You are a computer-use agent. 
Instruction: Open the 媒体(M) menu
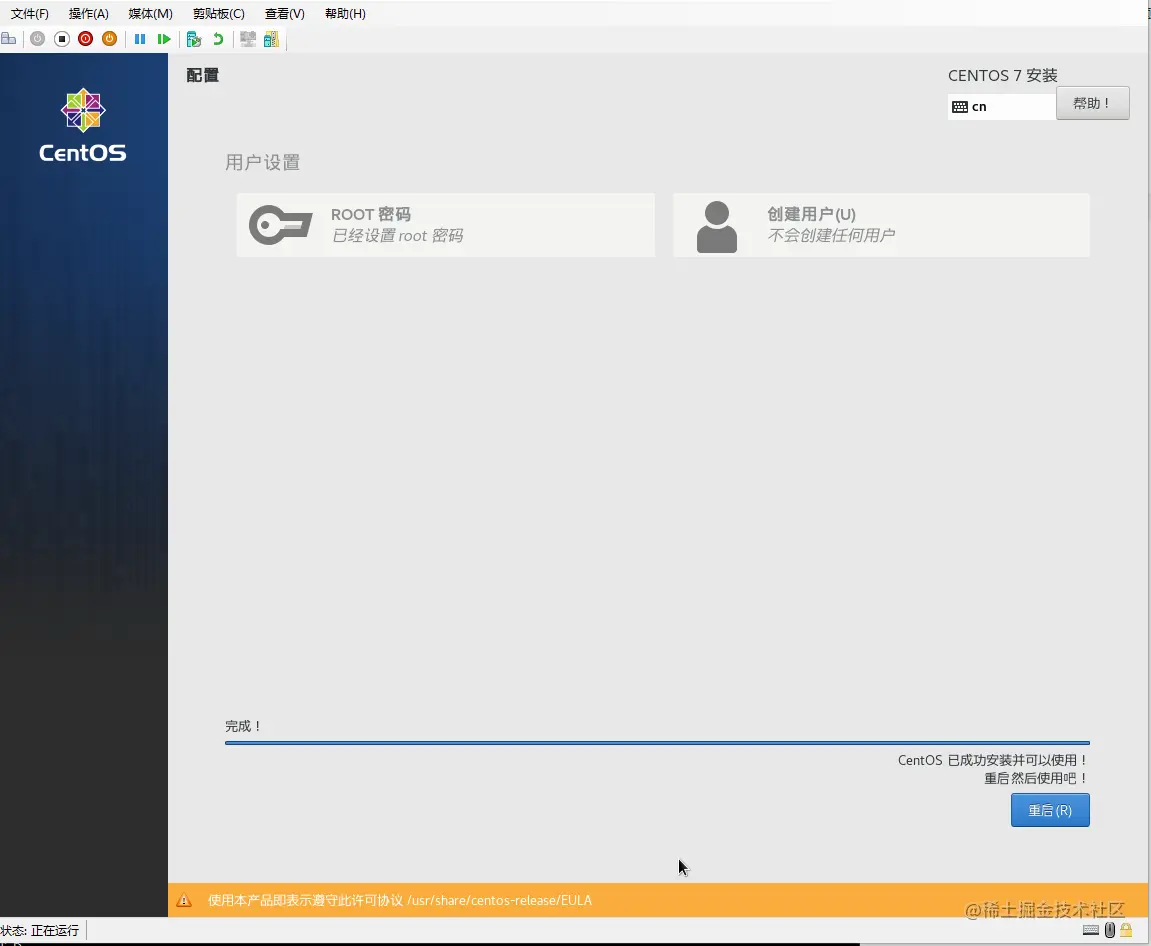(x=150, y=14)
